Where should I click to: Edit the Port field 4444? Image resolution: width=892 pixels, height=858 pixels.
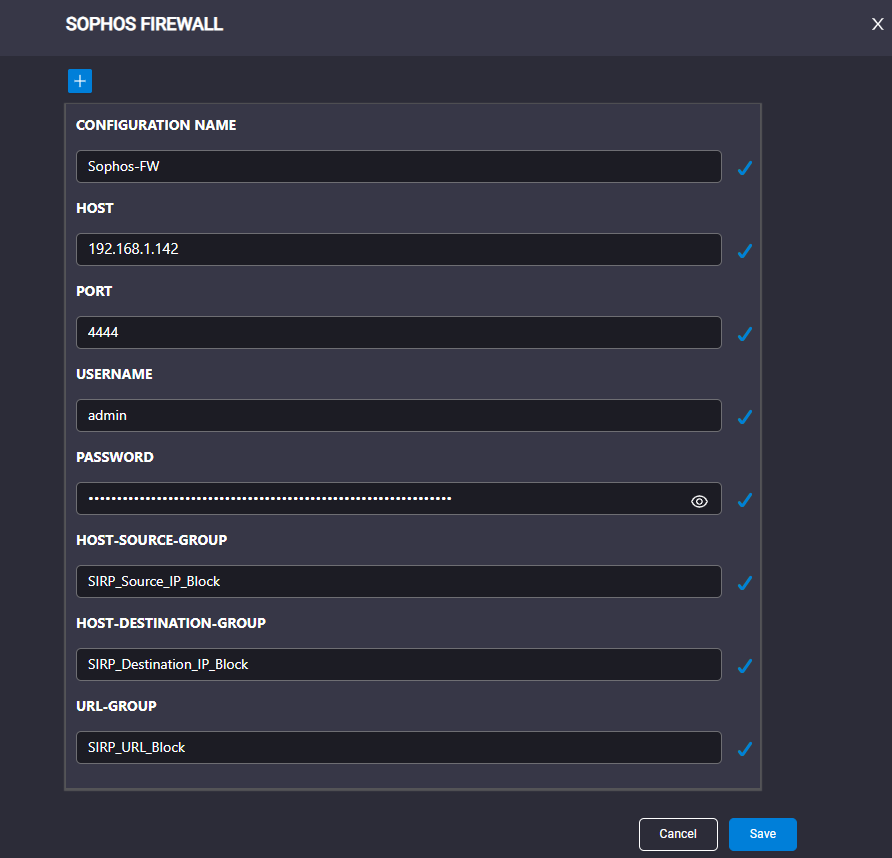(x=399, y=332)
